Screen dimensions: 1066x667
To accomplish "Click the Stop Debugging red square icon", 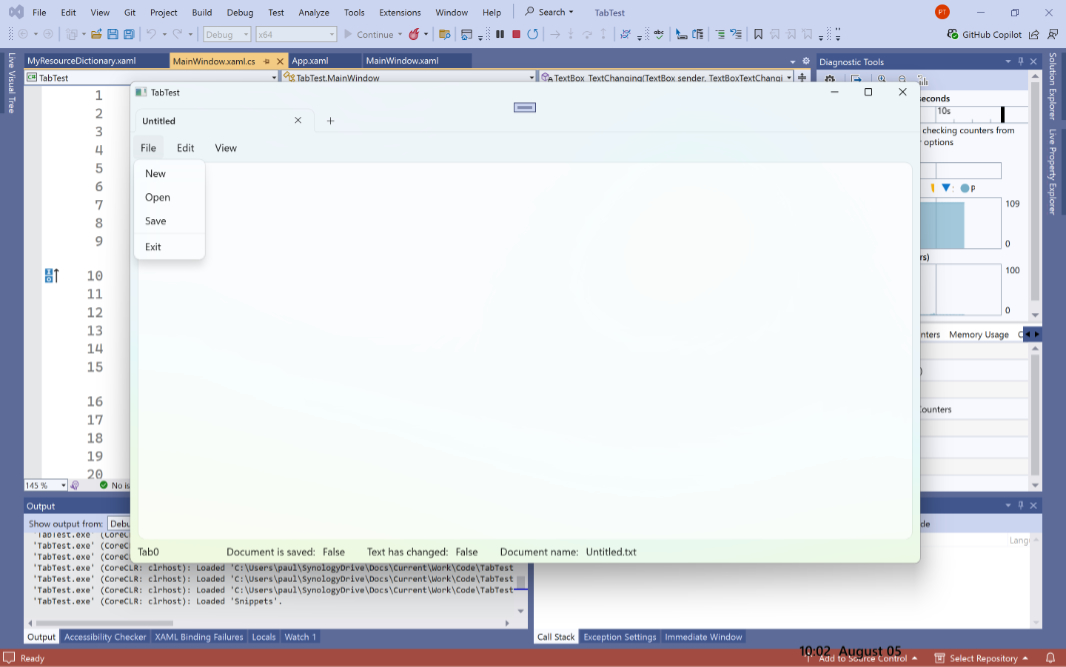I will pos(516,34).
